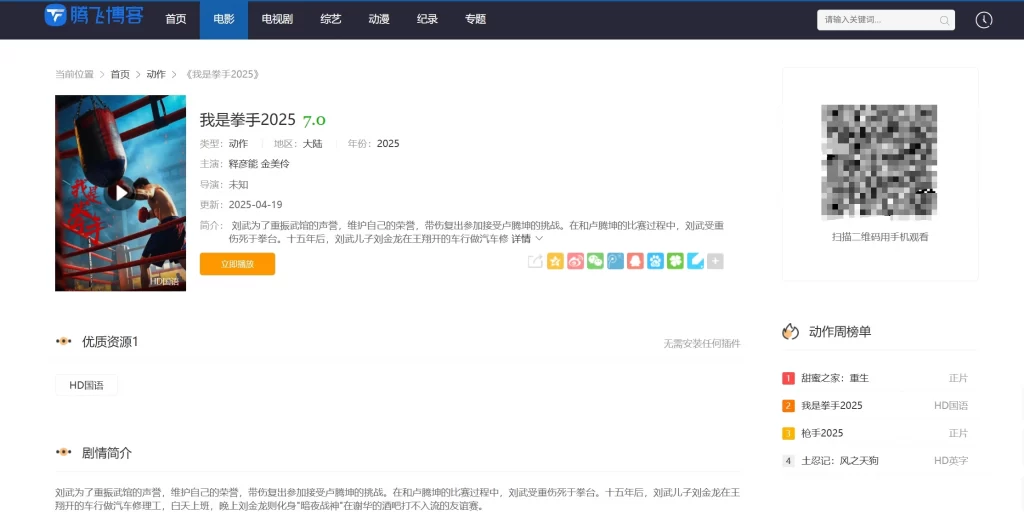The image size is (1024, 516).
Task: Select the HD国语 source button
Action: click(86, 385)
